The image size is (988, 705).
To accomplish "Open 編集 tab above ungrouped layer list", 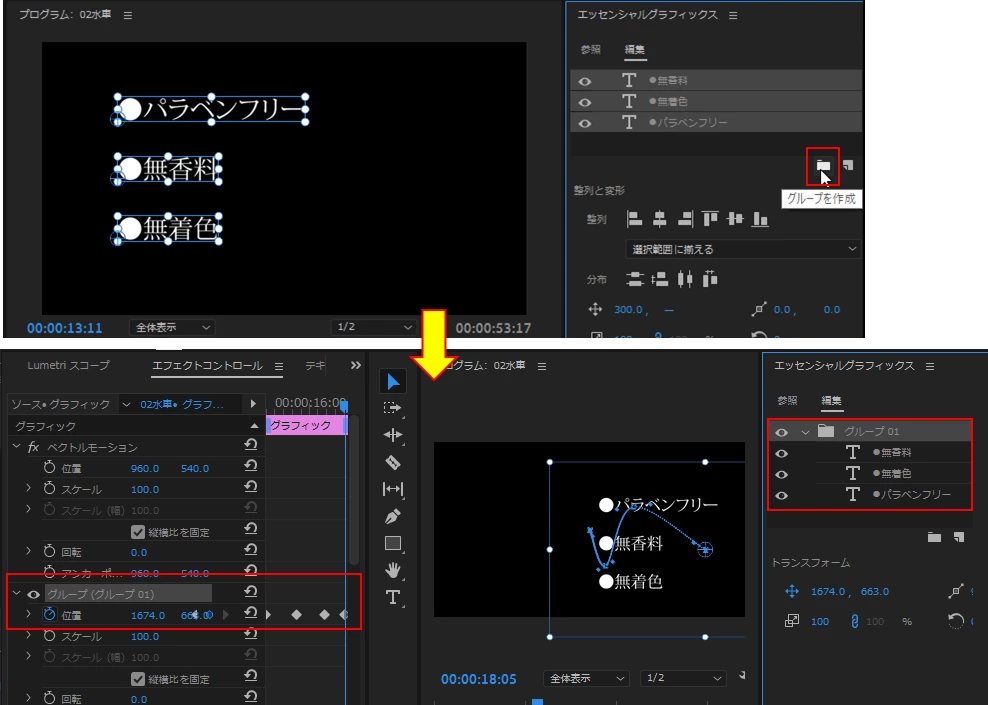I will pos(635,50).
